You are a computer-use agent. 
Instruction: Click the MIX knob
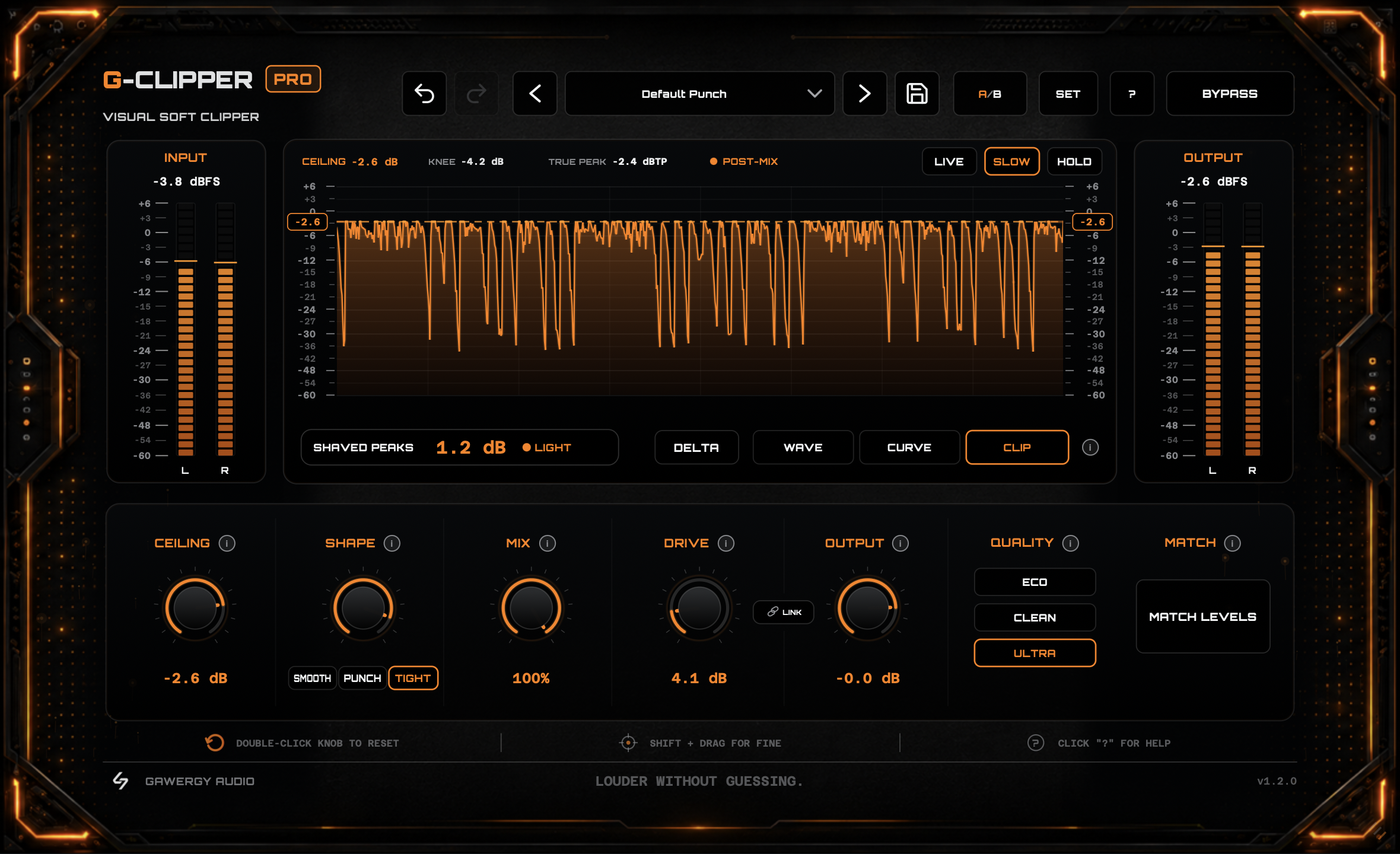pyautogui.click(x=531, y=607)
